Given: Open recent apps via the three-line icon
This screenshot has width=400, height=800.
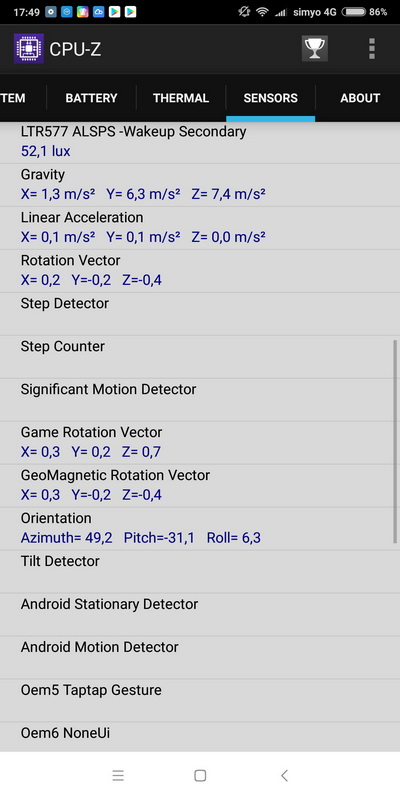Looking at the screenshot, I should tap(118, 776).
